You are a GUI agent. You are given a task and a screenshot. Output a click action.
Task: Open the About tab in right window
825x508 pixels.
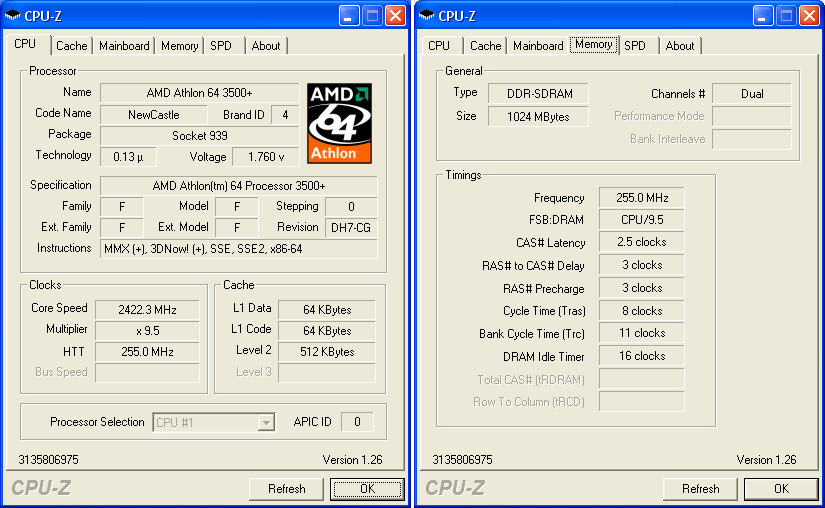click(680, 46)
